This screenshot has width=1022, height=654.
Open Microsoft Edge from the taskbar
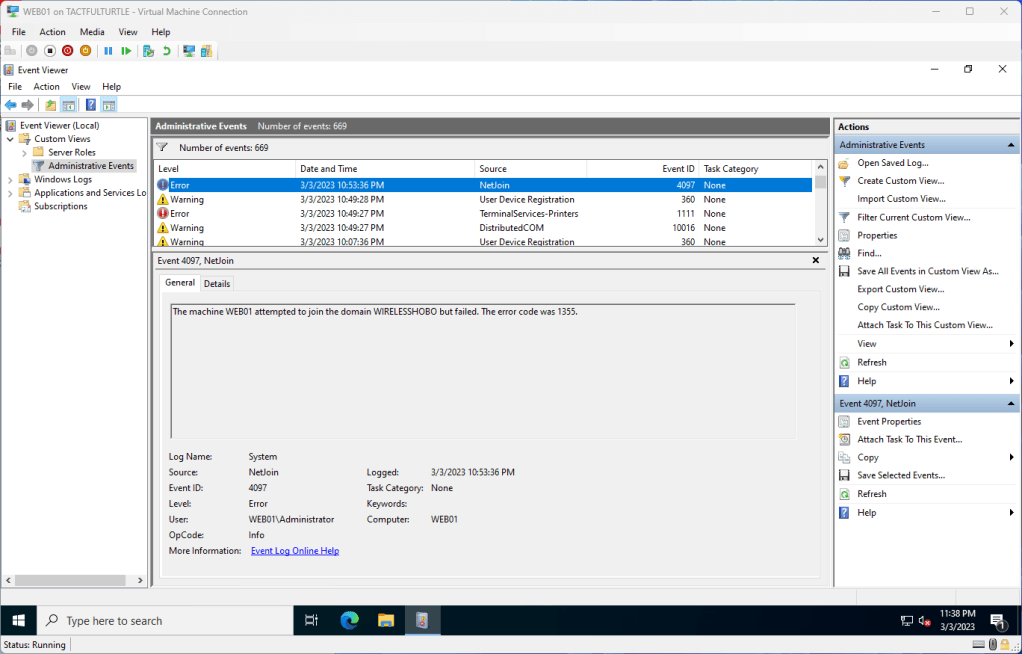coord(349,620)
